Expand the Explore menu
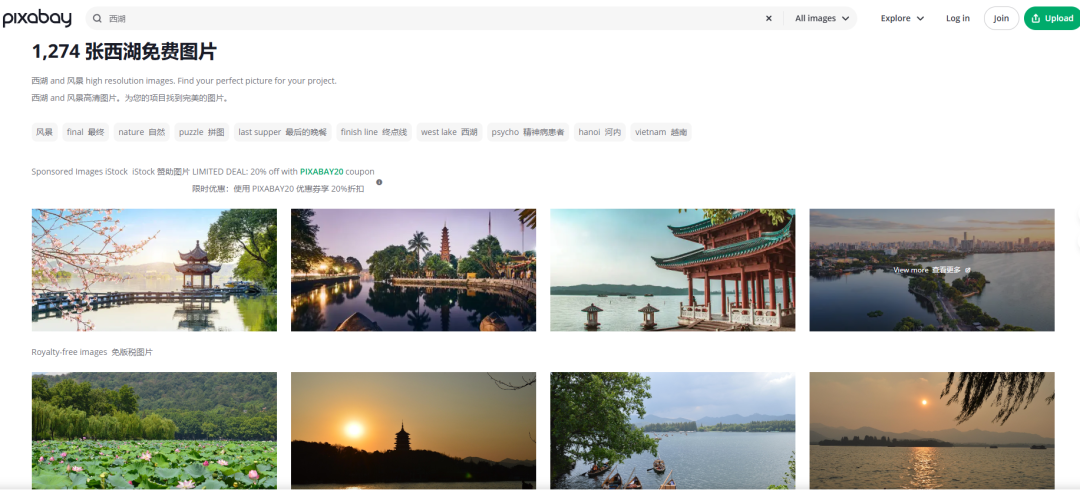Image resolution: width=1080 pixels, height=490 pixels. pyautogui.click(x=902, y=19)
